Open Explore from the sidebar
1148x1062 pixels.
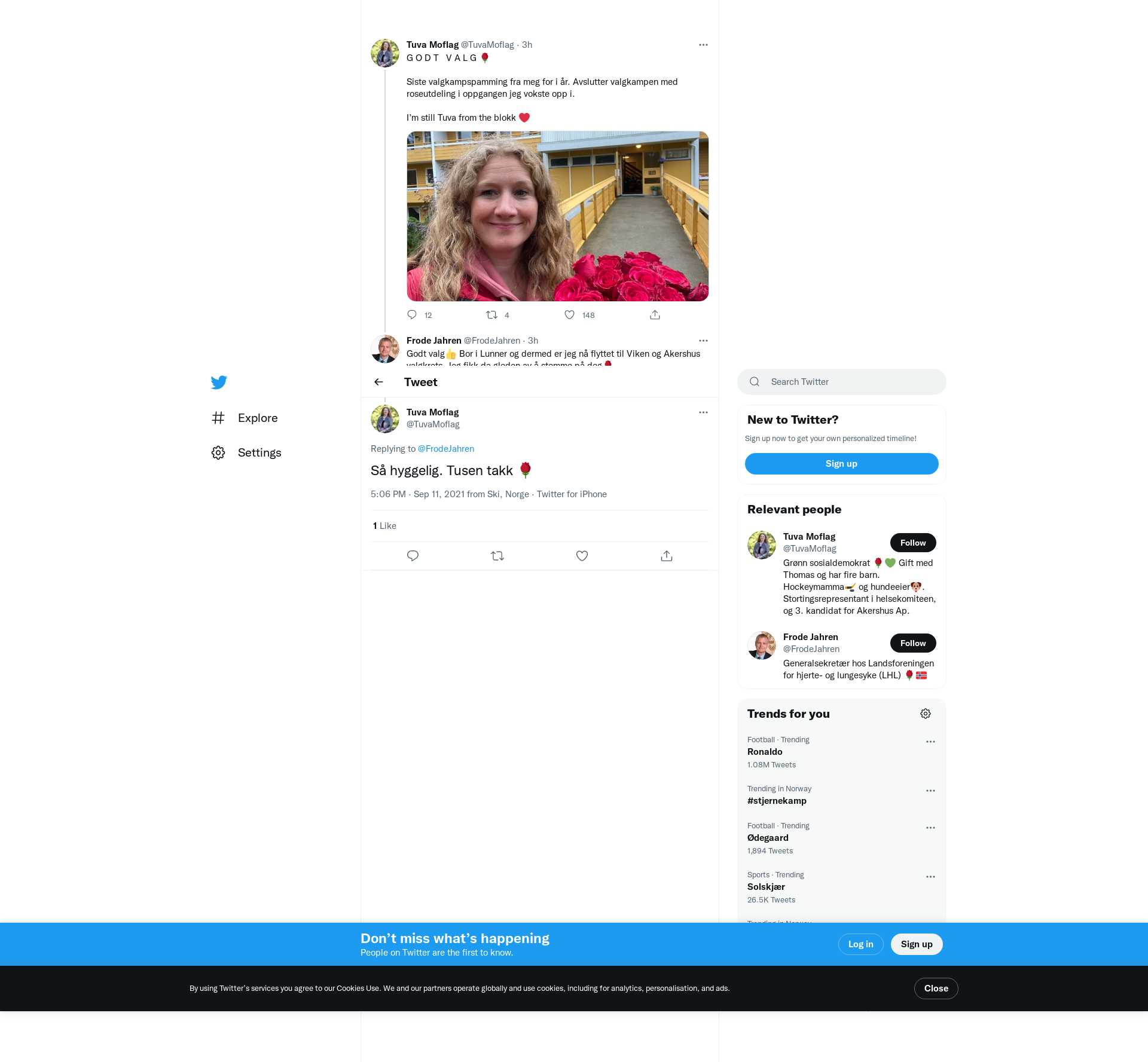(245, 418)
